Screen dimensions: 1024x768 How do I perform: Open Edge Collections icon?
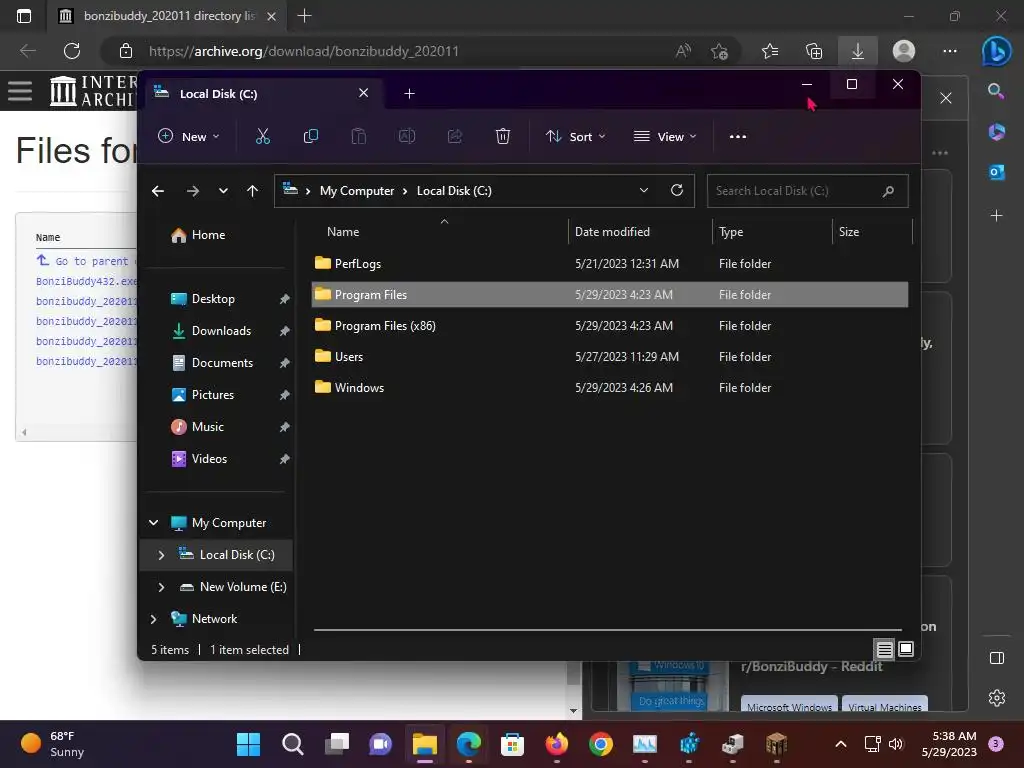click(814, 51)
